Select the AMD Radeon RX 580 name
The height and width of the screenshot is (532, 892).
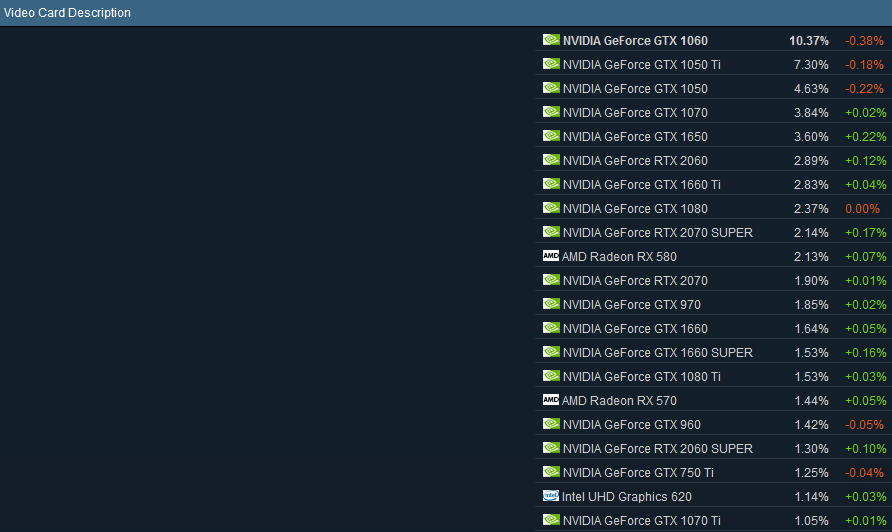(619, 257)
